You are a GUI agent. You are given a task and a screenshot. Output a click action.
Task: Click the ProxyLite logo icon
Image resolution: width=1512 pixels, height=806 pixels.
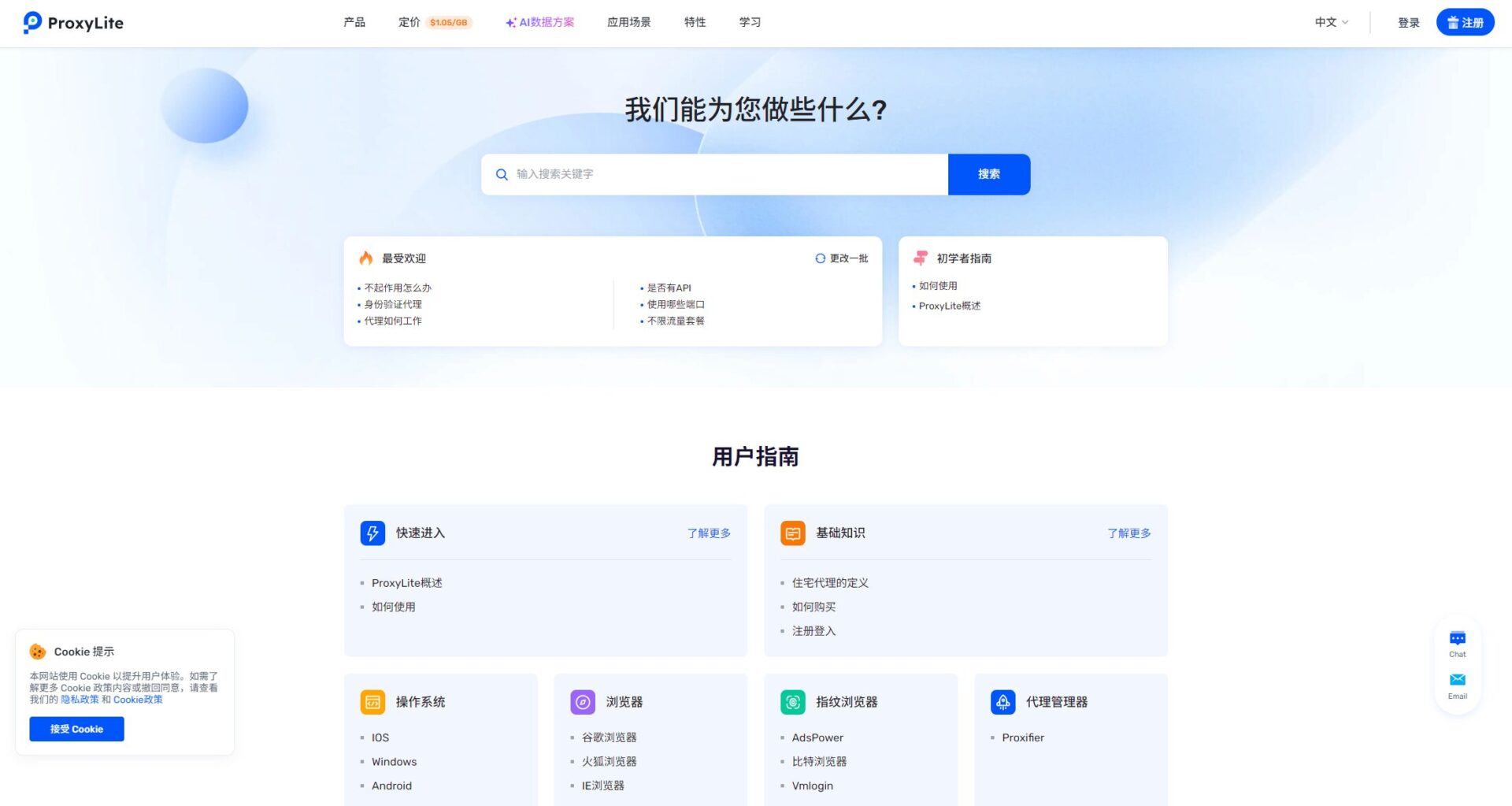coord(32,22)
